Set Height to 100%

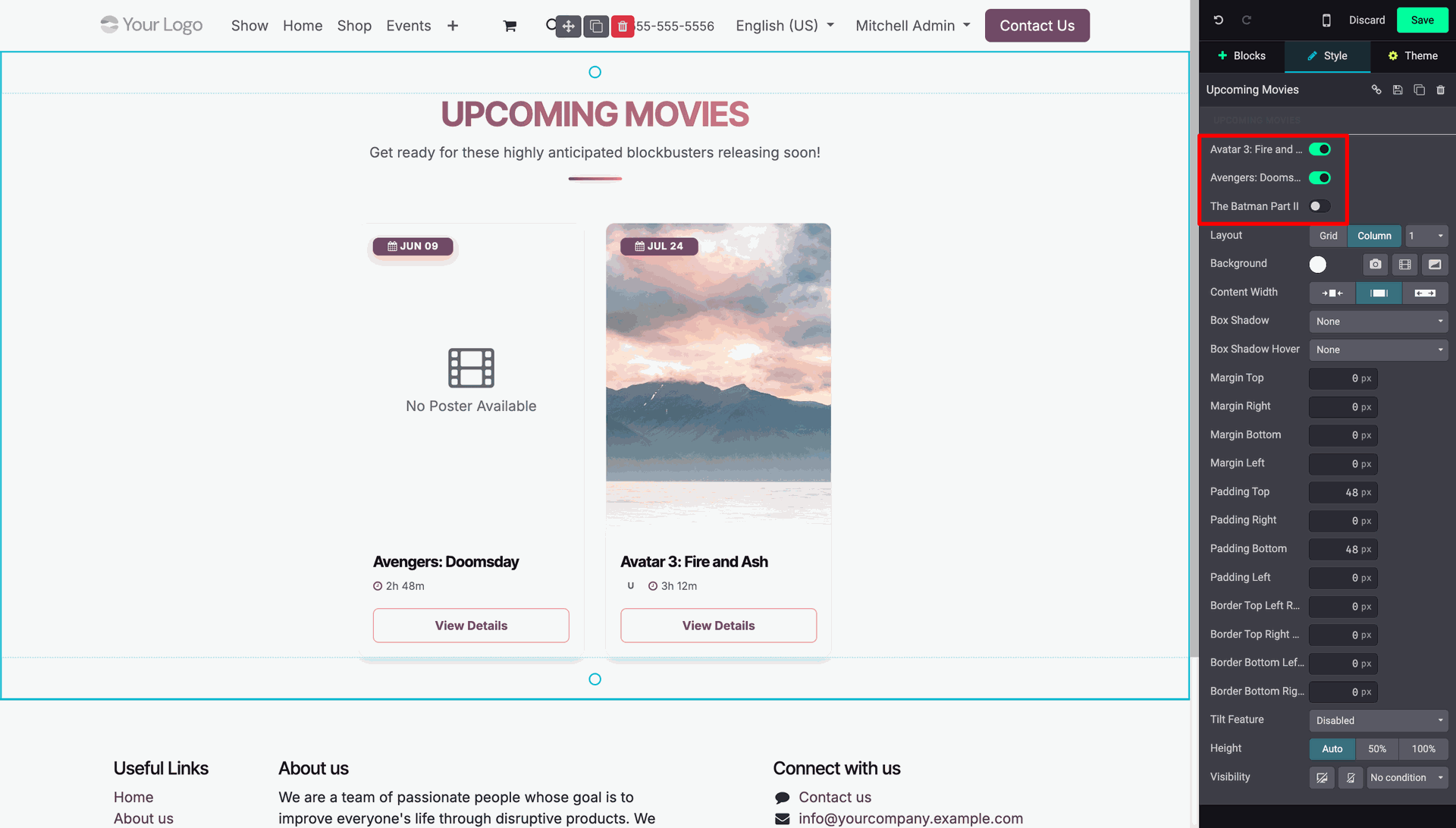[1423, 749]
